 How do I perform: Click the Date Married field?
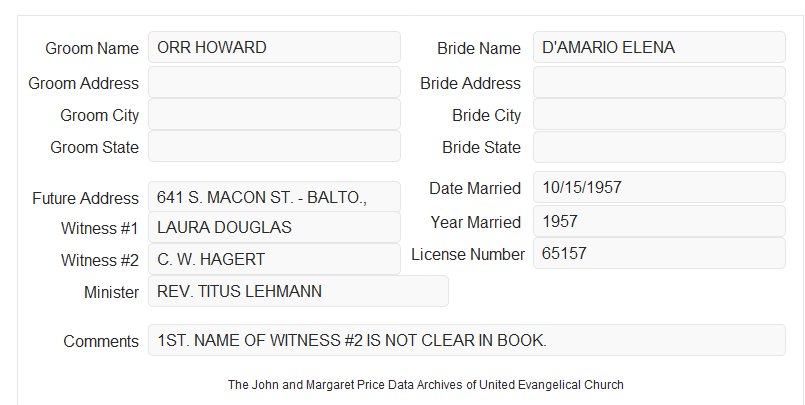click(x=659, y=187)
